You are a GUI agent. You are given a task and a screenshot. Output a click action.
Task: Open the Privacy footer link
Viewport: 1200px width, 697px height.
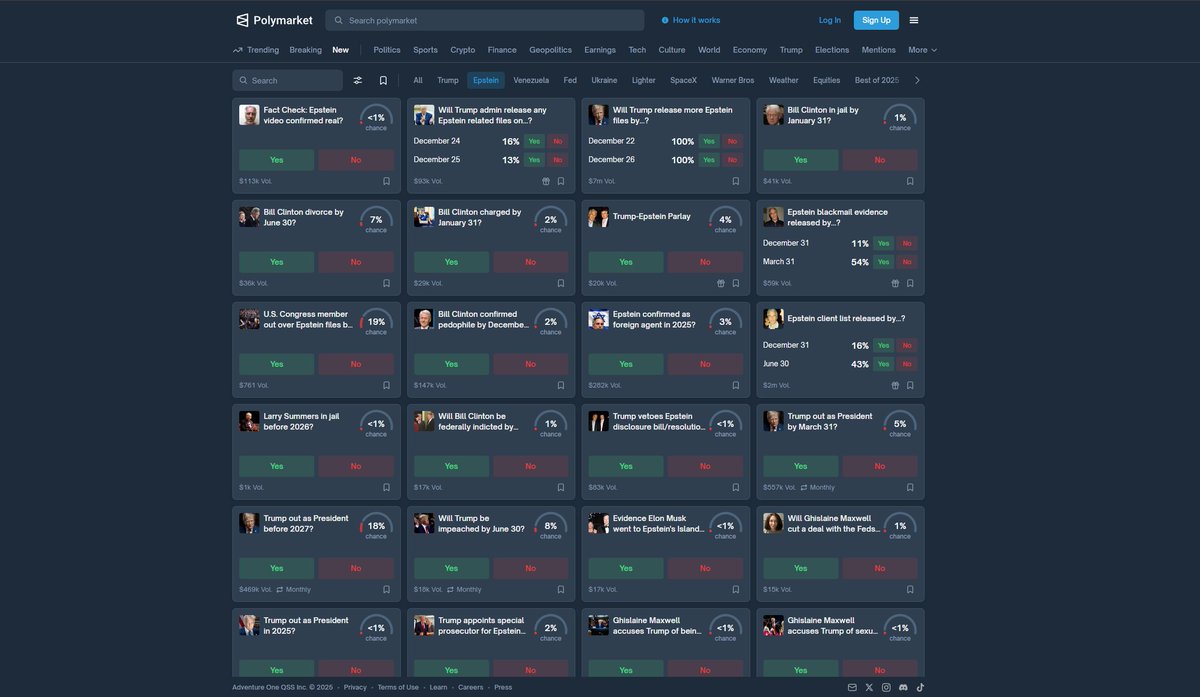click(x=355, y=687)
